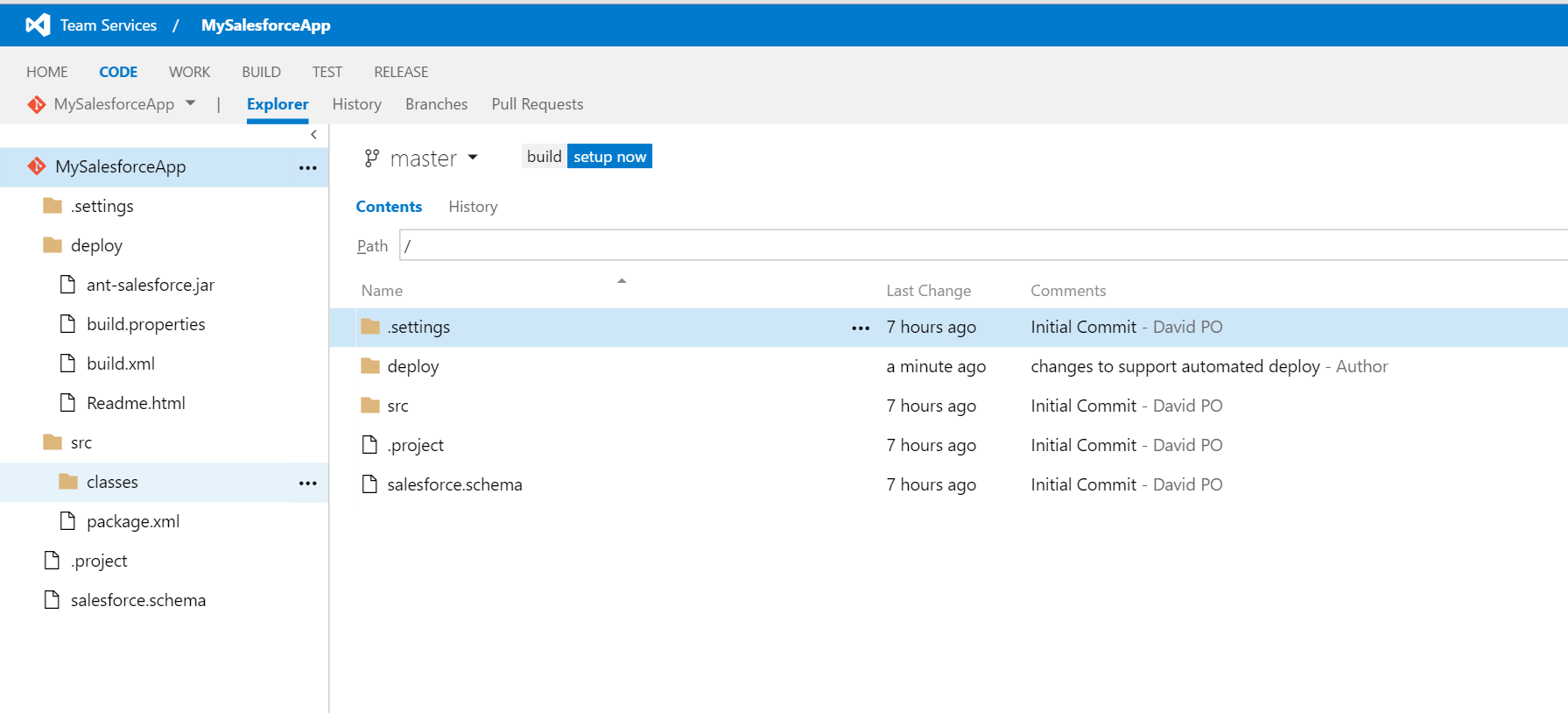This screenshot has height=713, width=1568.
Task: Click the ant-salesforce.jar file icon
Action: pyautogui.click(x=67, y=284)
